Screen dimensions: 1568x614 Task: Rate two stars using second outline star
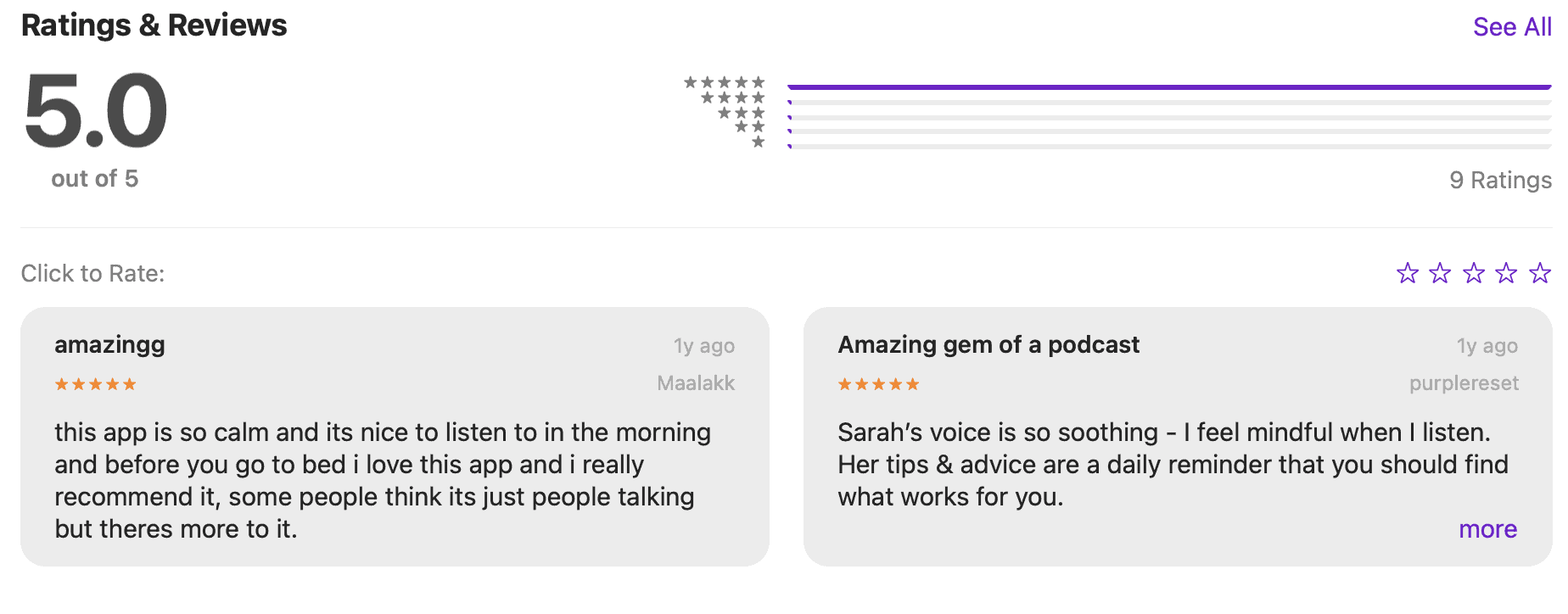(x=1440, y=273)
